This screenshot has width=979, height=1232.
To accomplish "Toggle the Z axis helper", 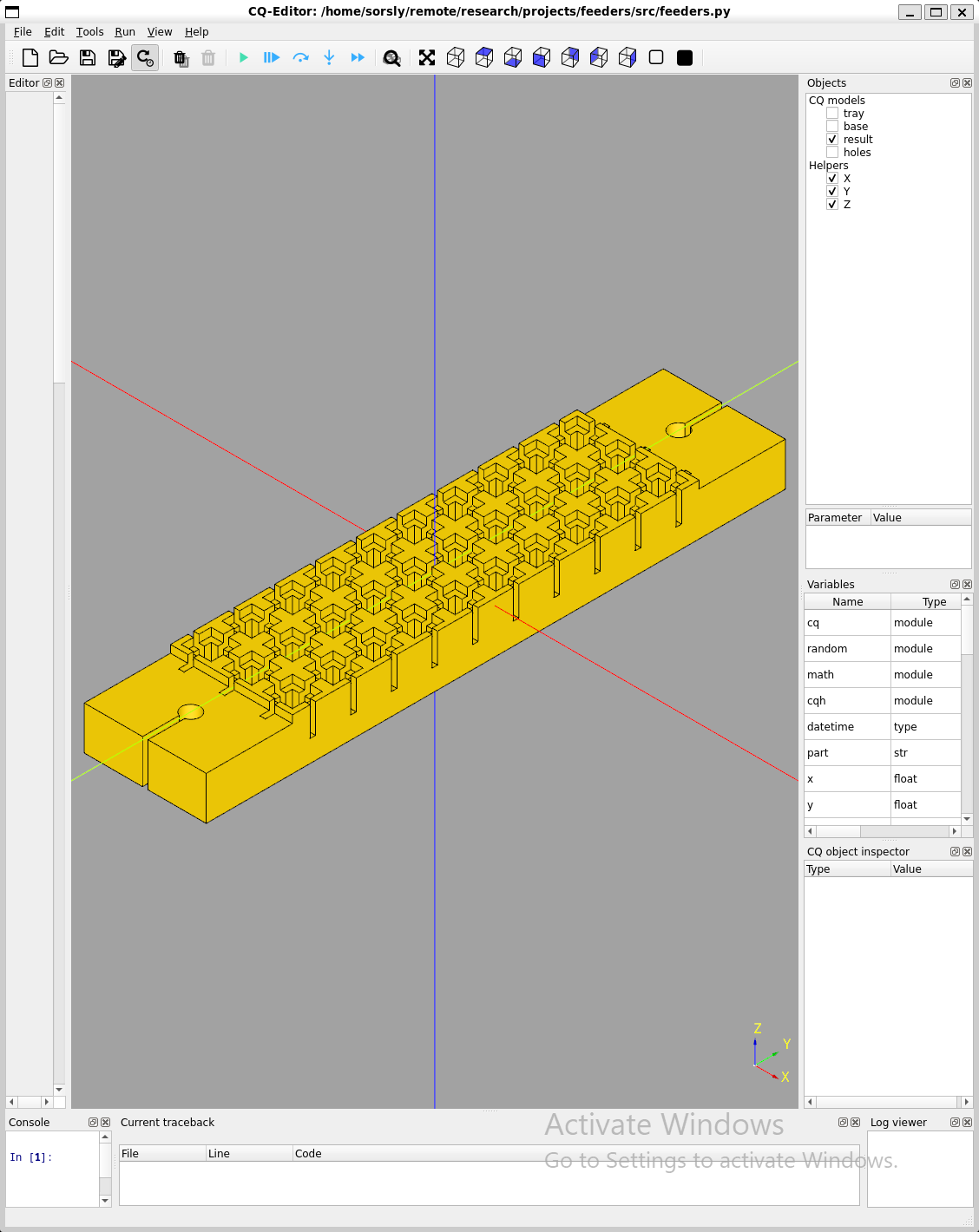I will point(832,205).
